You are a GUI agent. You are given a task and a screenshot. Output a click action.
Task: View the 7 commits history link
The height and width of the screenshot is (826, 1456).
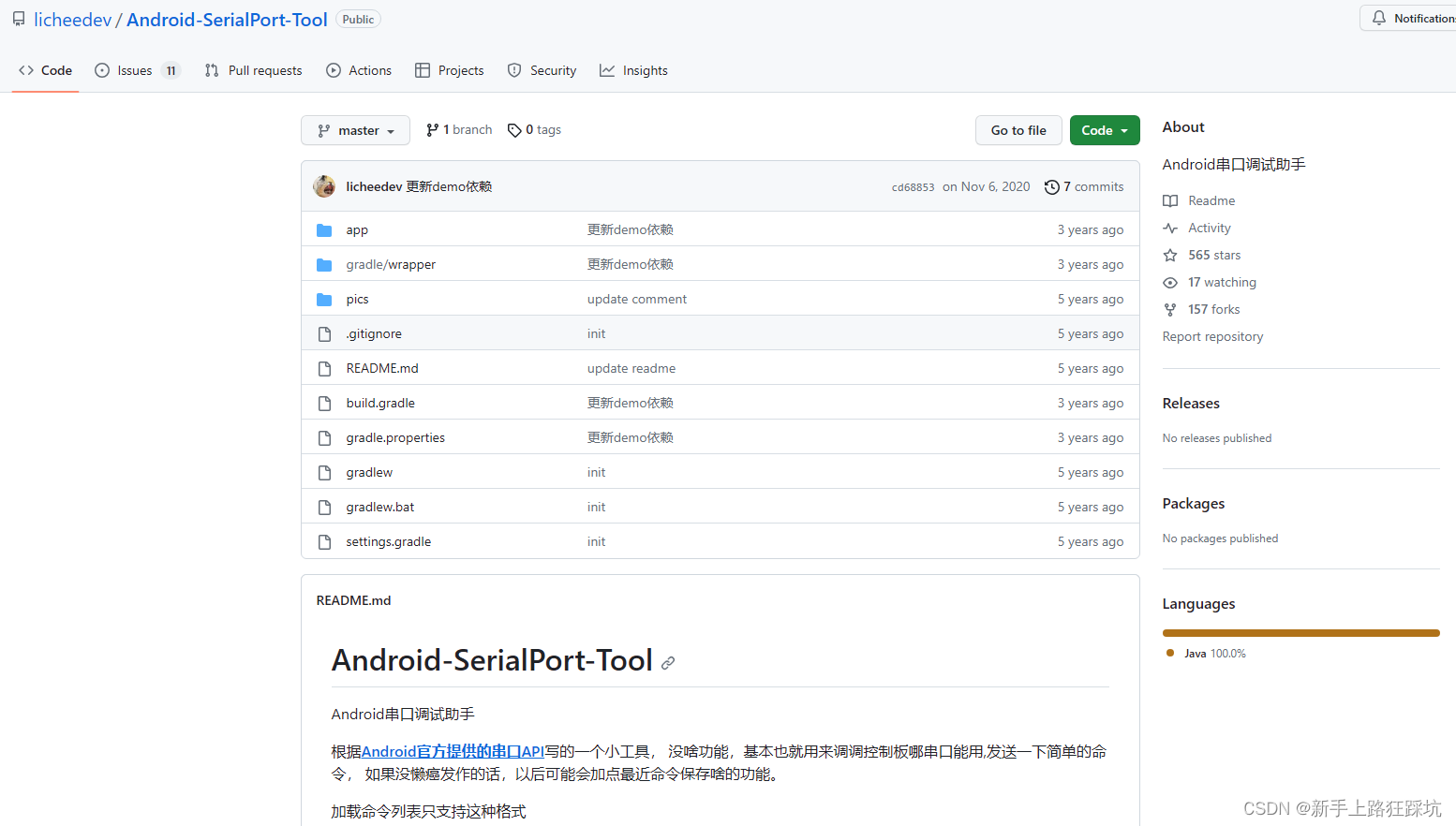[1084, 186]
